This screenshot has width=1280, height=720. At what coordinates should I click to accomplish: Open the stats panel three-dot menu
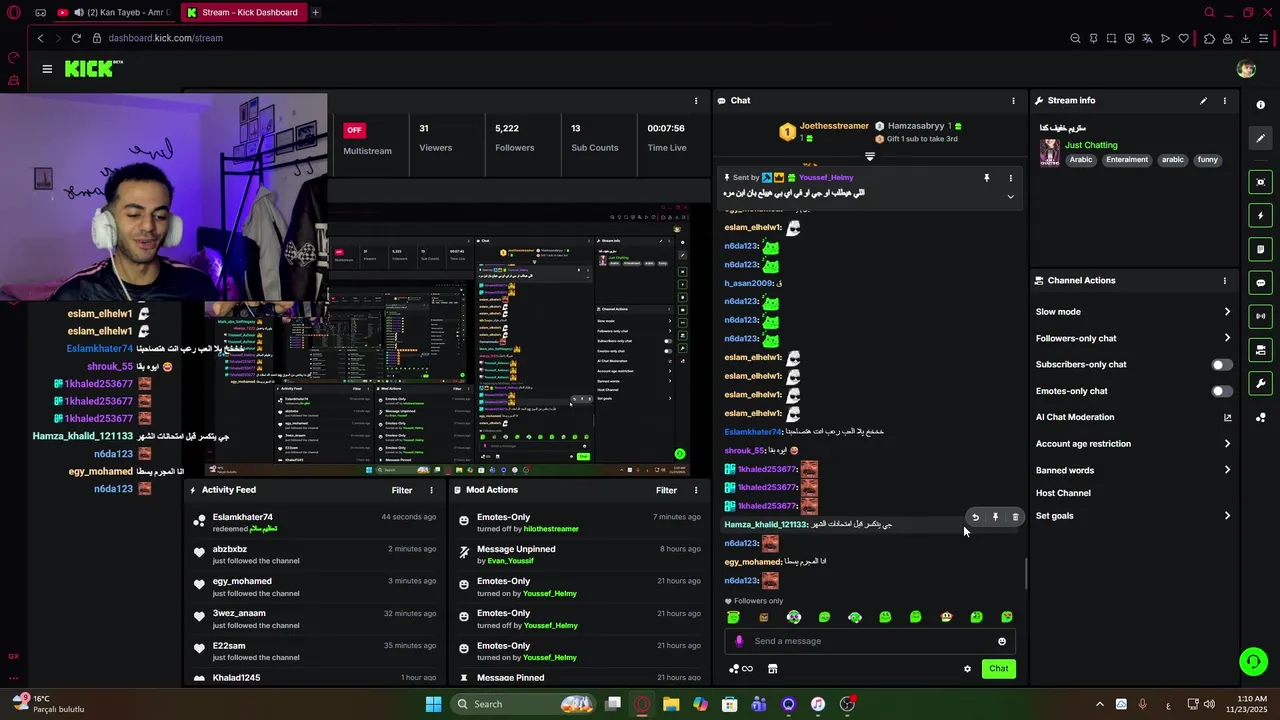(696, 101)
